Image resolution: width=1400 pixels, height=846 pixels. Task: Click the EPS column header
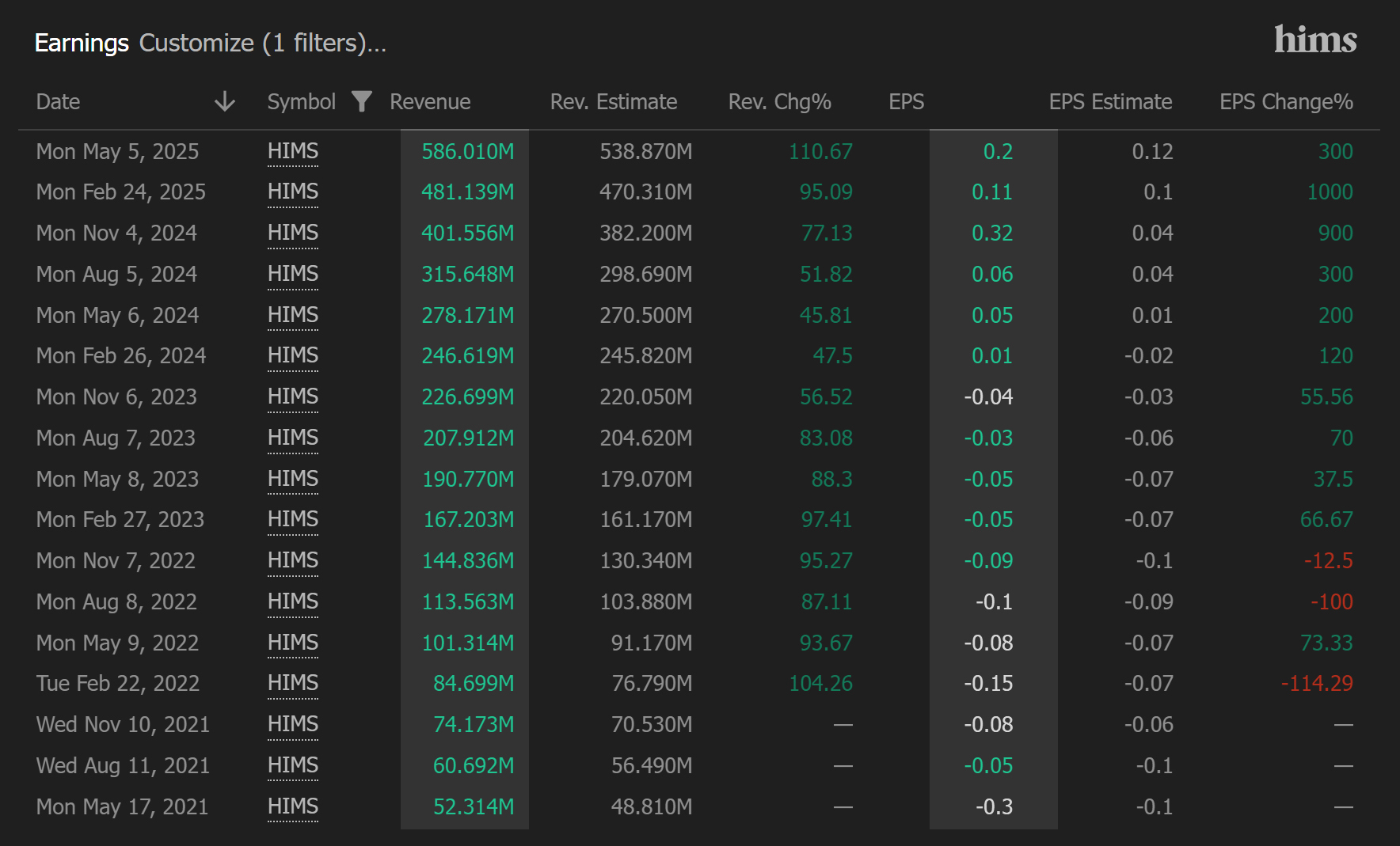906,102
